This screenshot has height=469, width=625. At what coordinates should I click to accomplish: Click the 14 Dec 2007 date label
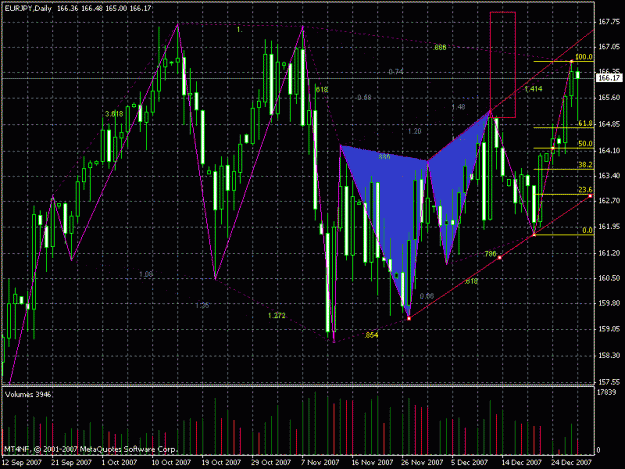pos(521,462)
